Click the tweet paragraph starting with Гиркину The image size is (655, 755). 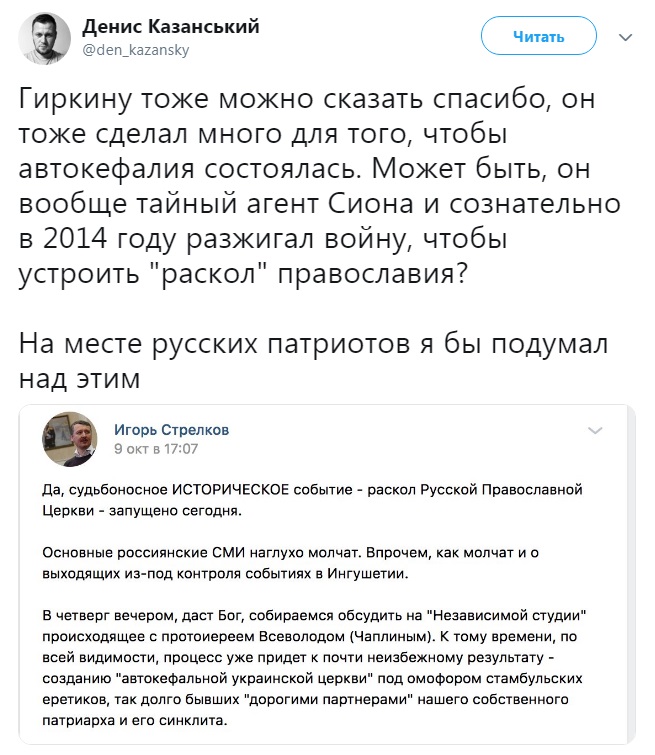pyautogui.click(x=319, y=186)
